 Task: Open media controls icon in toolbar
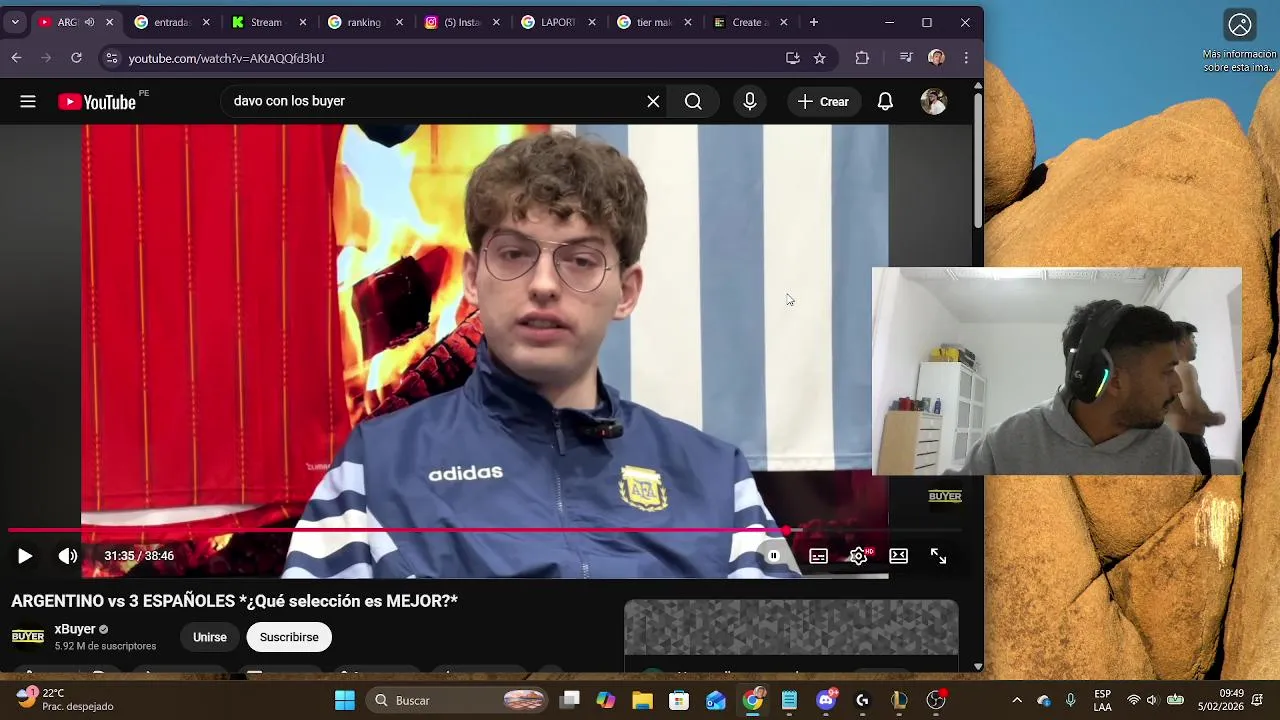[x=906, y=58]
